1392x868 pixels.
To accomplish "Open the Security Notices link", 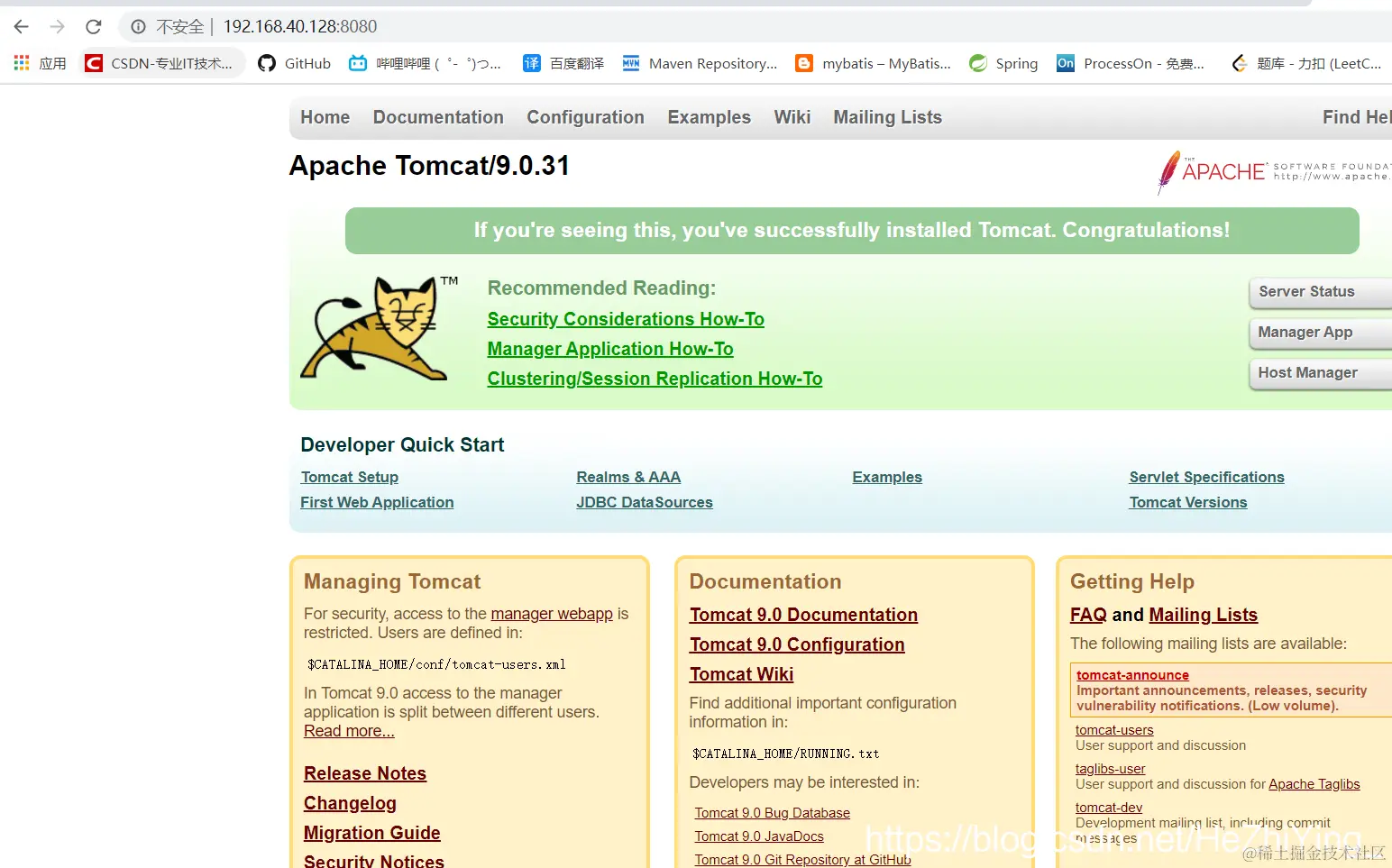I will [374, 861].
